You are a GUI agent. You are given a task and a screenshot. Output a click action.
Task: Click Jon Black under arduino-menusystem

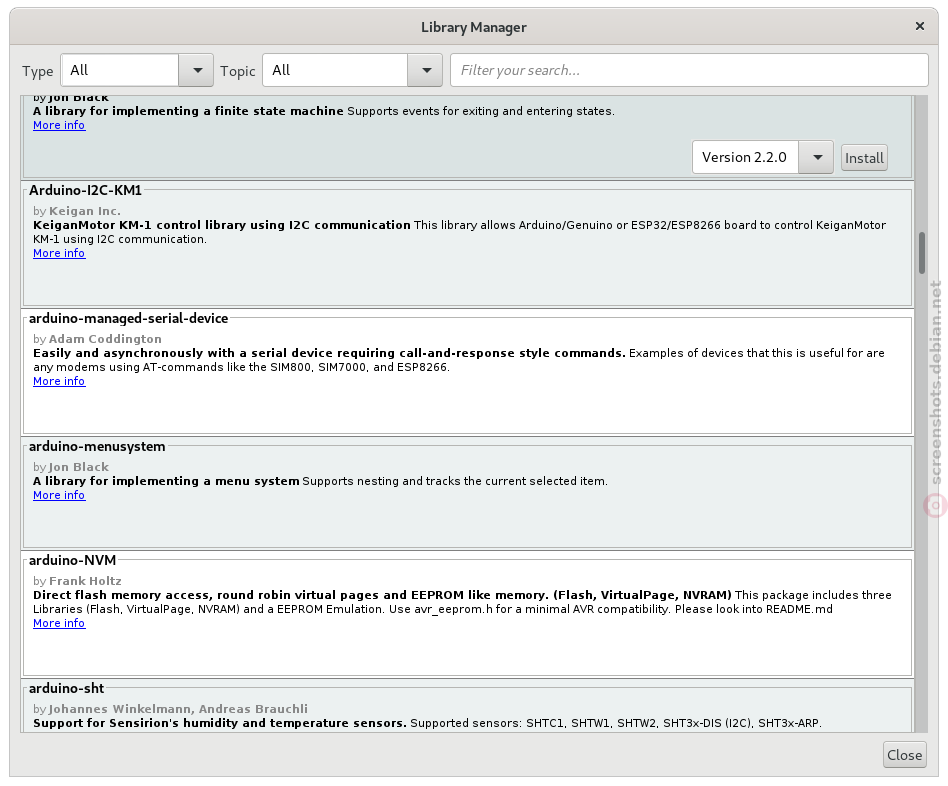click(x=79, y=467)
